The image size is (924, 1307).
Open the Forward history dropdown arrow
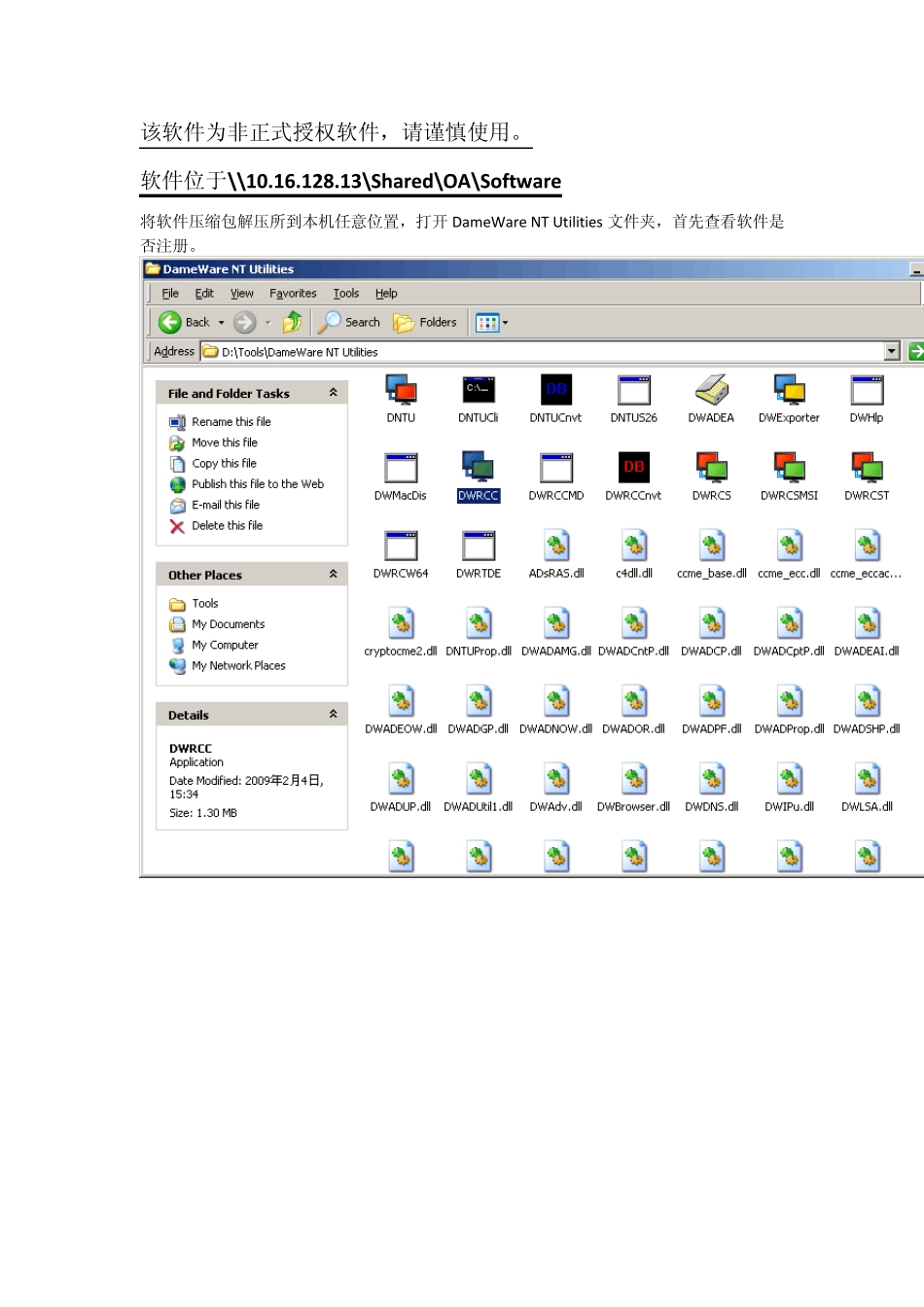point(267,323)
